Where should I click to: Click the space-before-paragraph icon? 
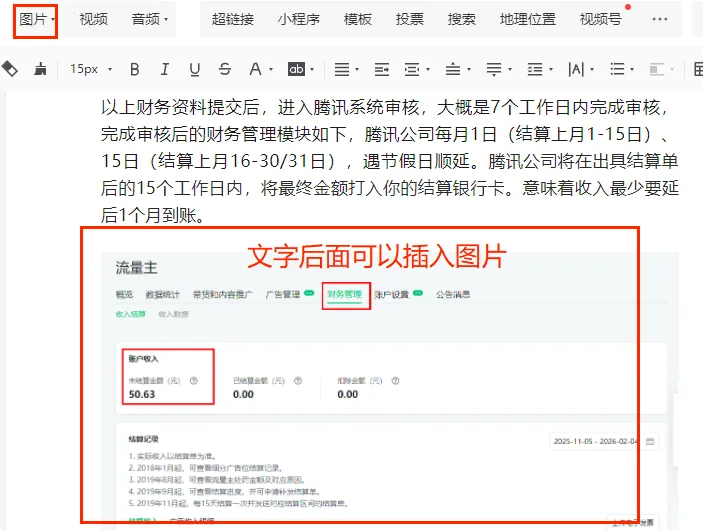coord(453,70)
